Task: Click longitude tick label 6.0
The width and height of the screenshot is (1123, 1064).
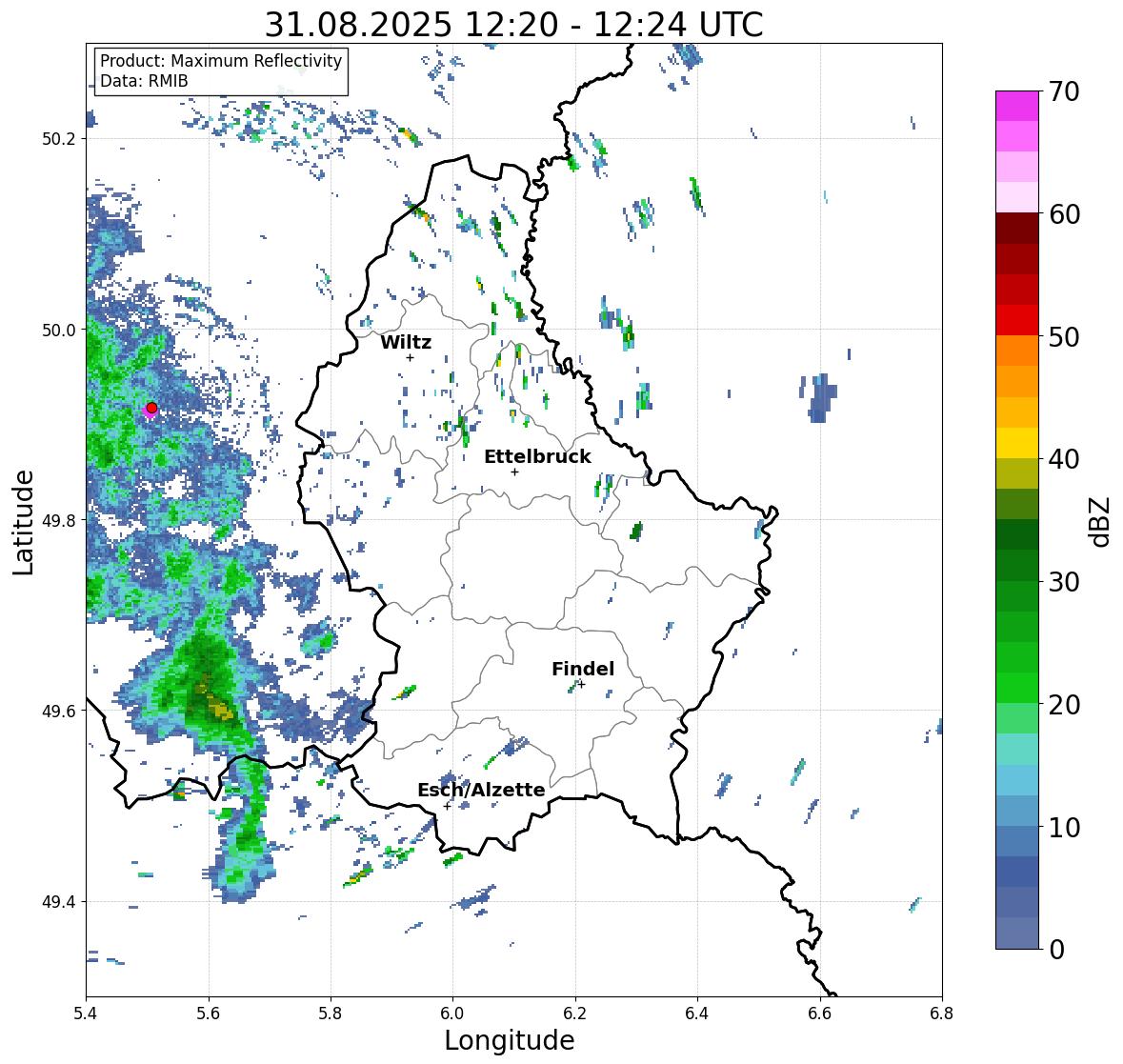Action: pyautogui.click(x=452, y=1014)
